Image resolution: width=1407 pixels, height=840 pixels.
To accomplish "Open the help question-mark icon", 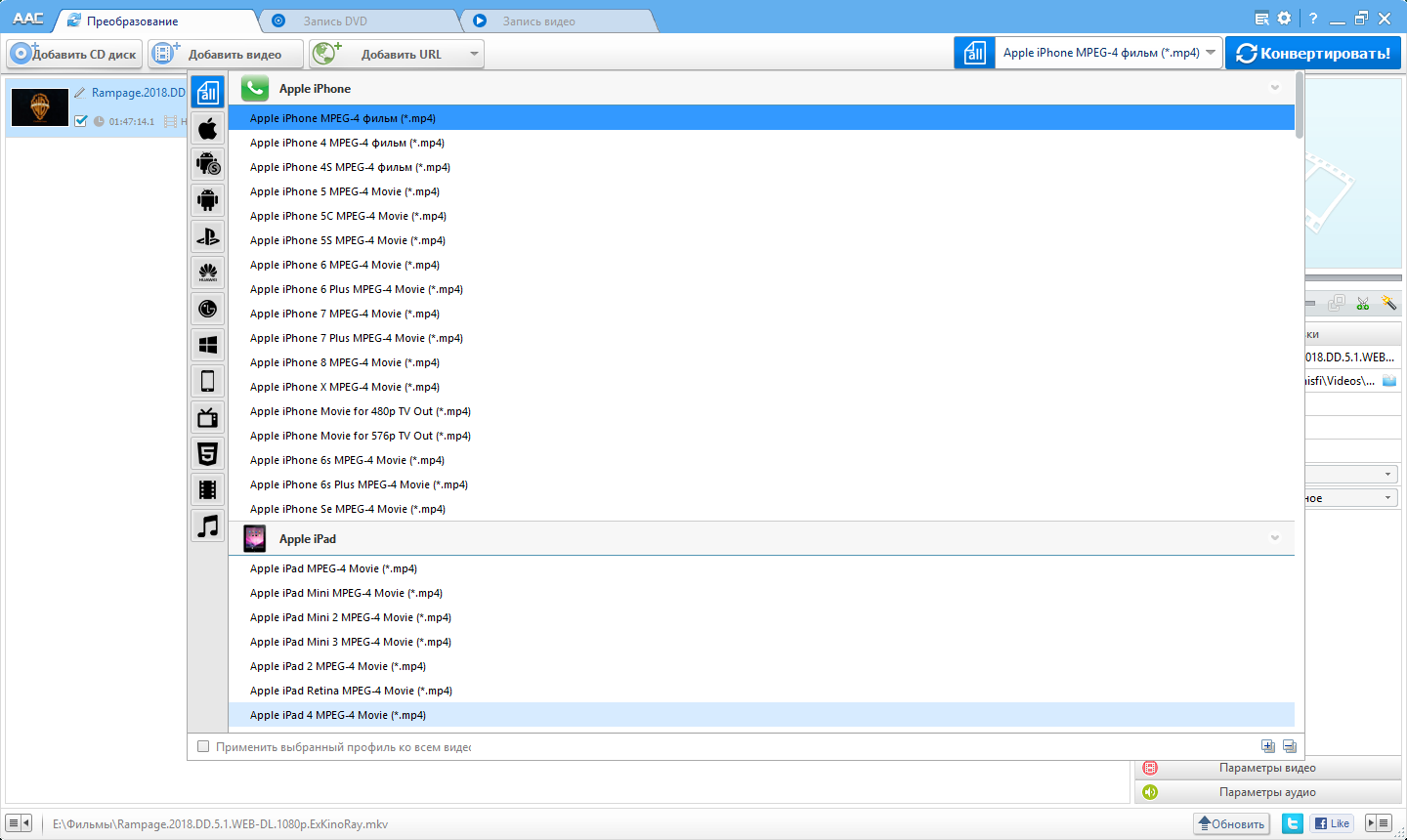I will click(1312, 18).
